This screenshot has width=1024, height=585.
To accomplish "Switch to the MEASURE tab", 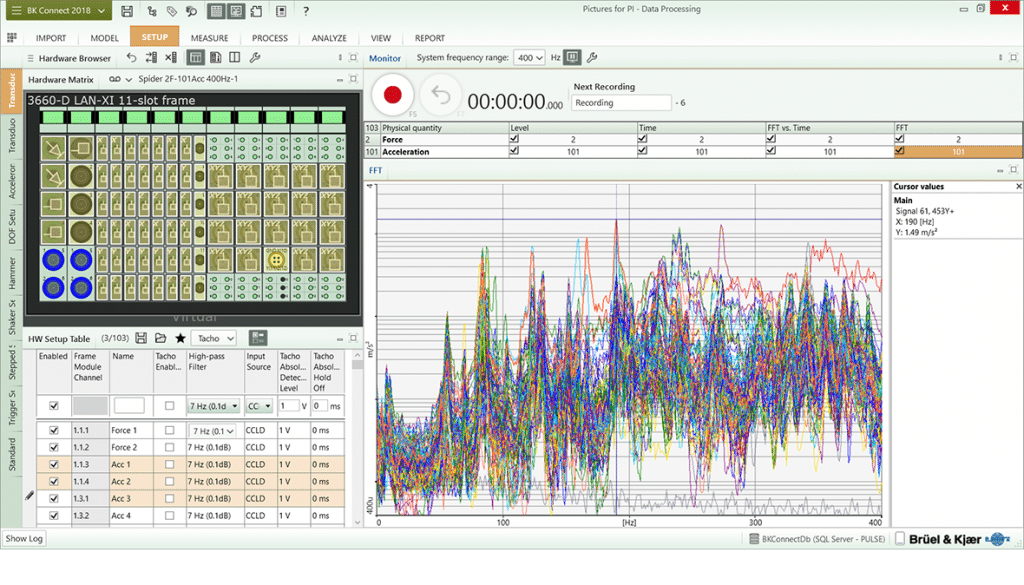I will pyautogui.click(x=210, y=38).
